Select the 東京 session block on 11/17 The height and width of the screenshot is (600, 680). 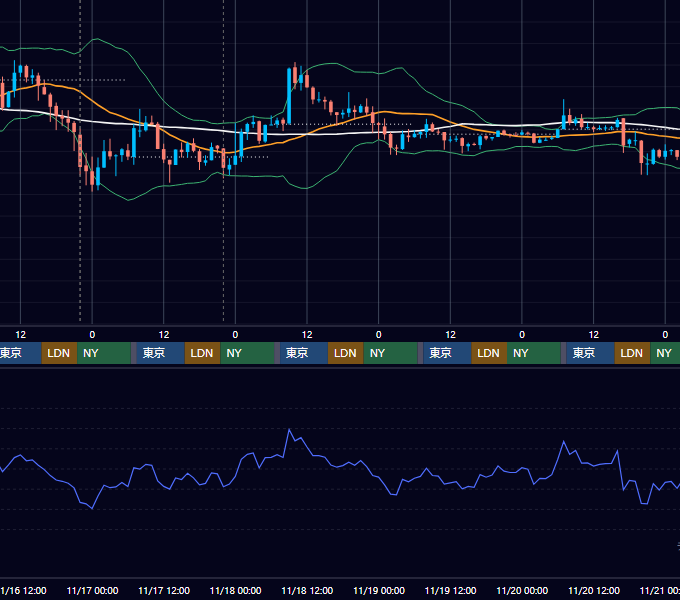pos(160,353)
